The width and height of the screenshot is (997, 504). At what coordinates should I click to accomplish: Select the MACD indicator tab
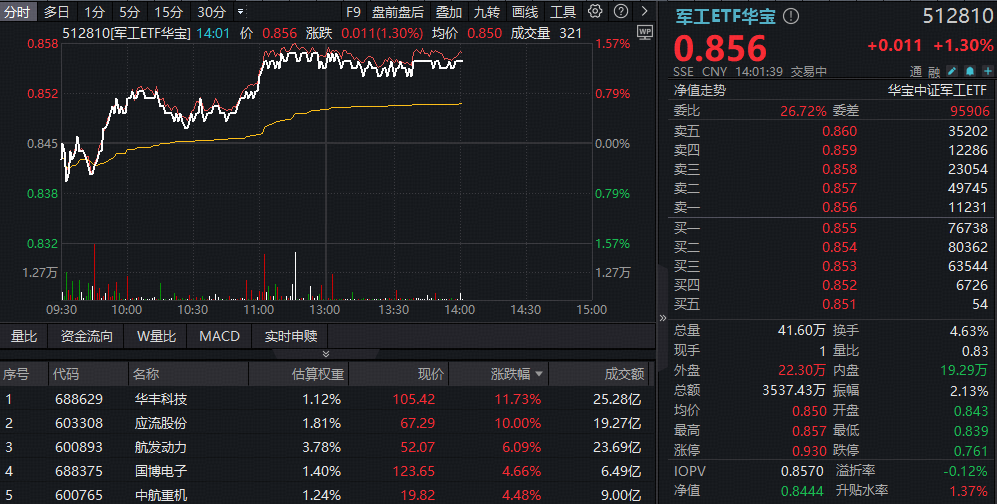219,336
